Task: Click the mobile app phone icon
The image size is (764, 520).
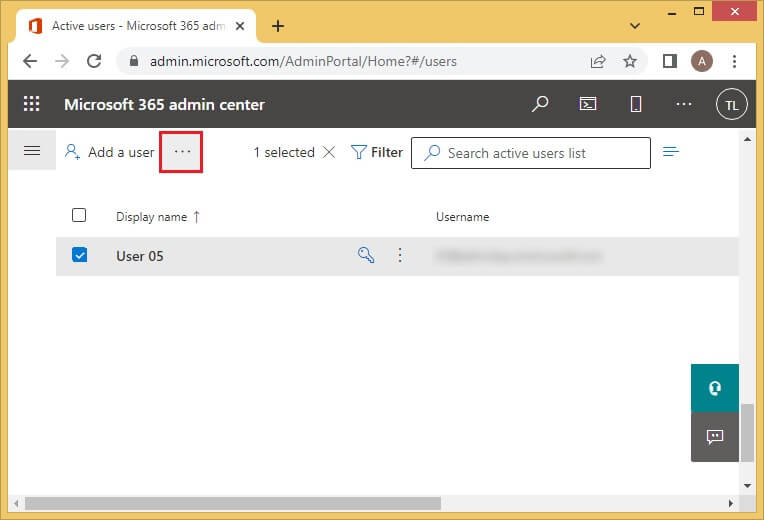Action: tap(635, 104)
